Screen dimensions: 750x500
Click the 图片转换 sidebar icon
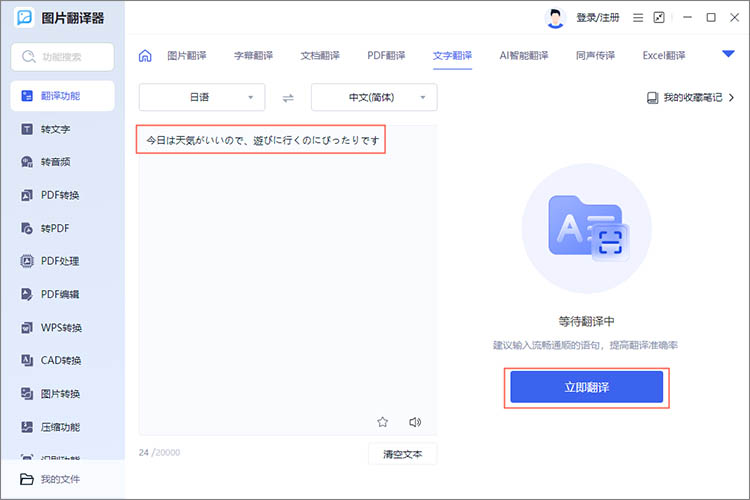tap(27, 394)
